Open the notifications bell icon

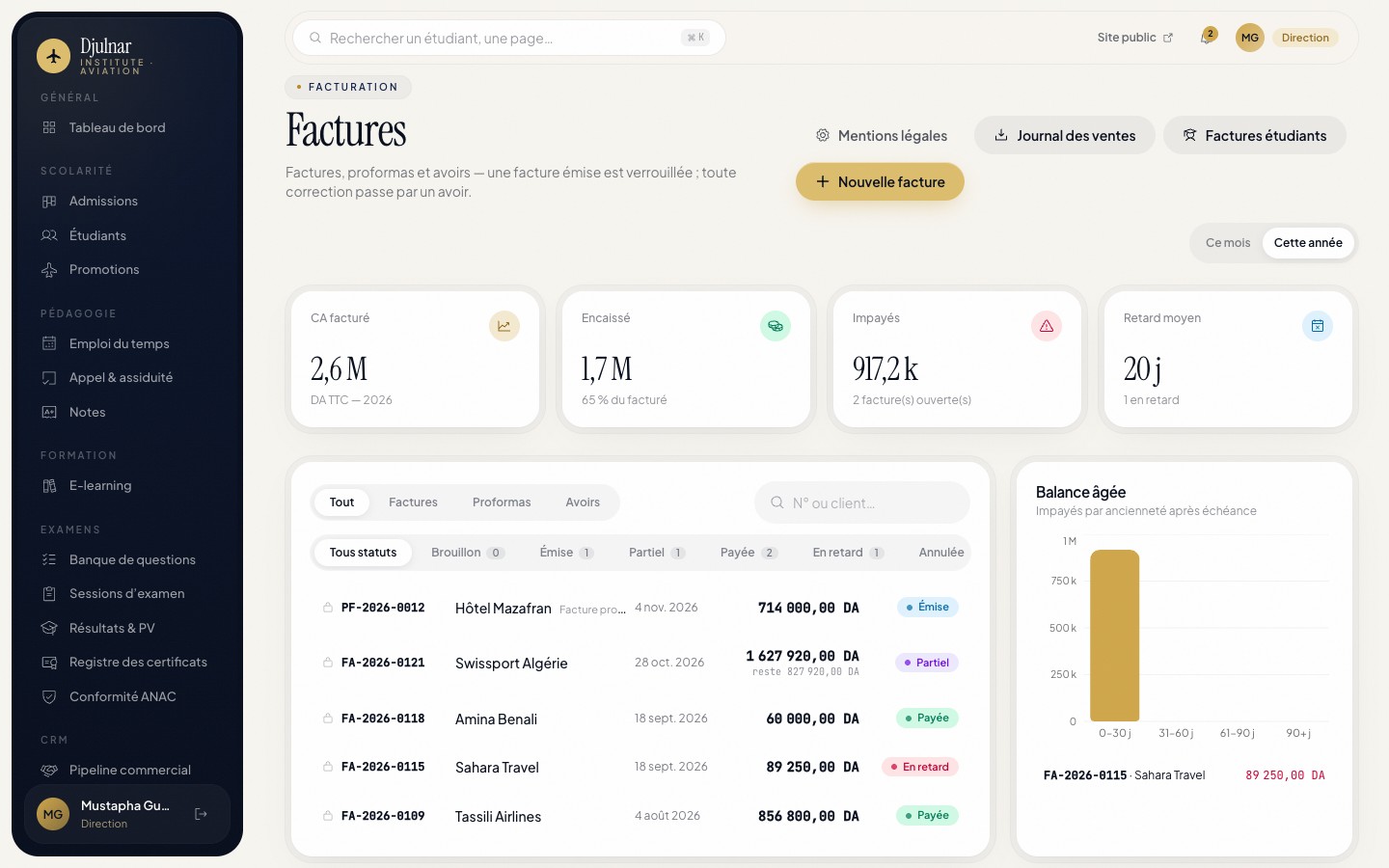pos(1207,38)
